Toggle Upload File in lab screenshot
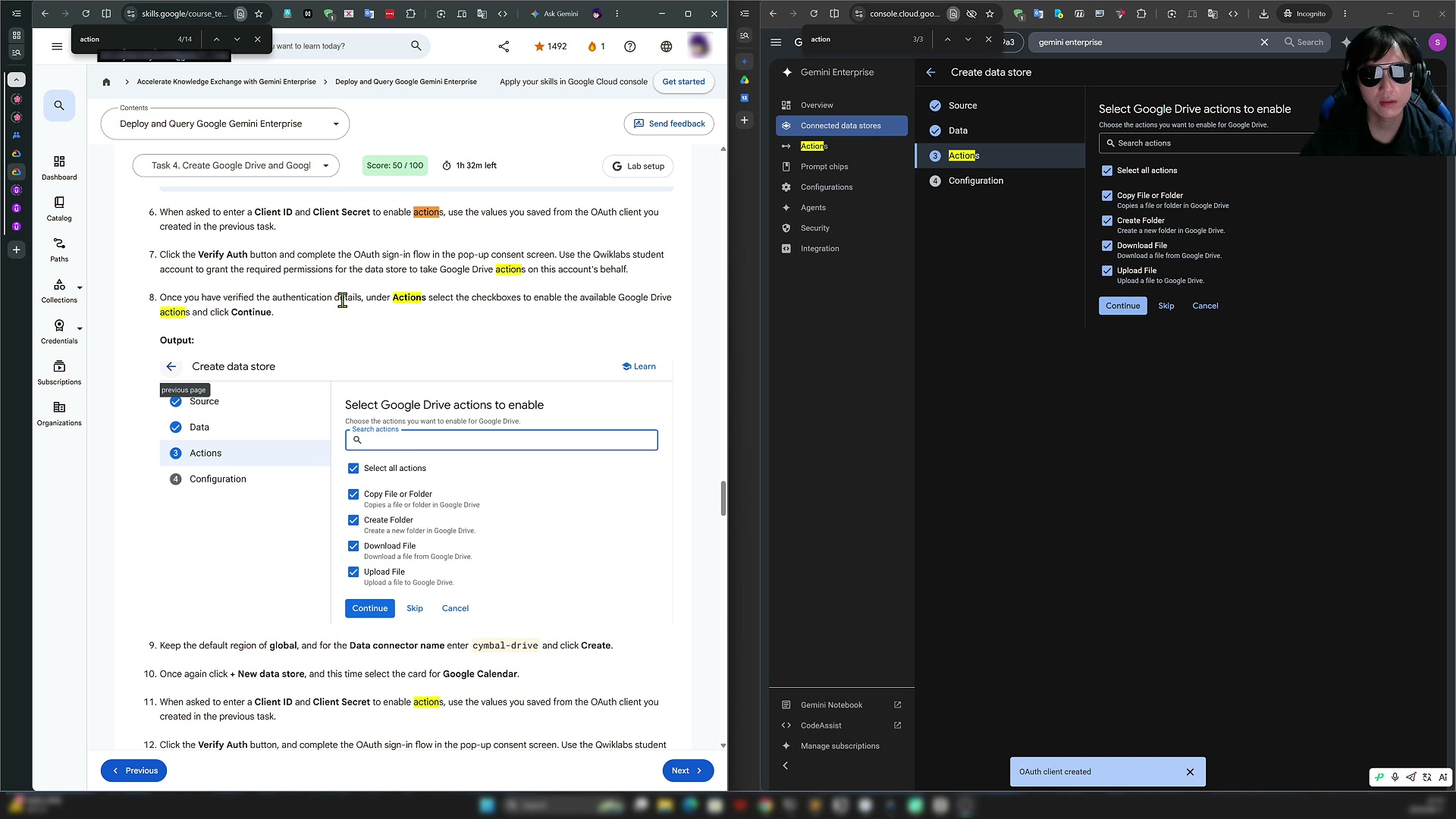This screenshot has width=1456, height=819. pos(353,572)
